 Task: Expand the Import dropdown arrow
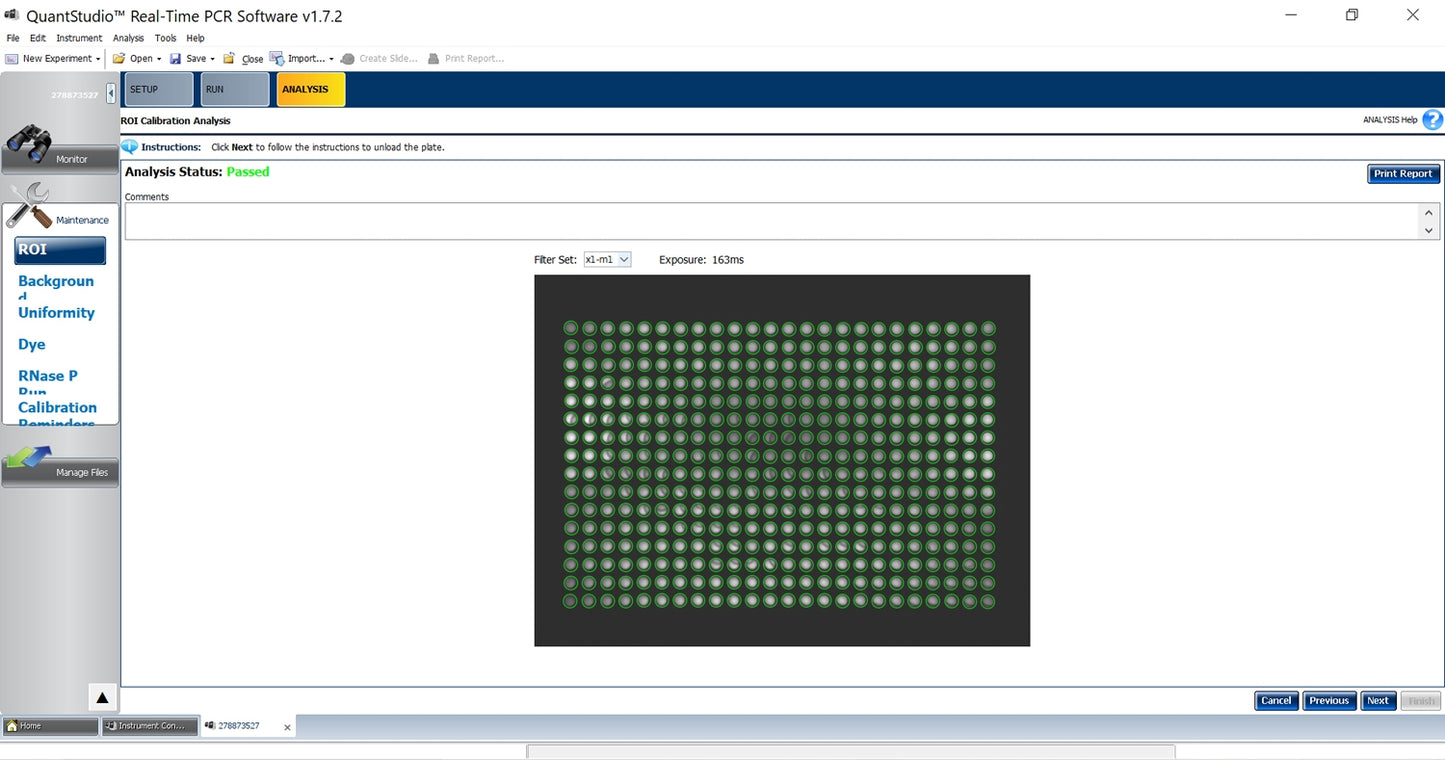tap(331, 59)
